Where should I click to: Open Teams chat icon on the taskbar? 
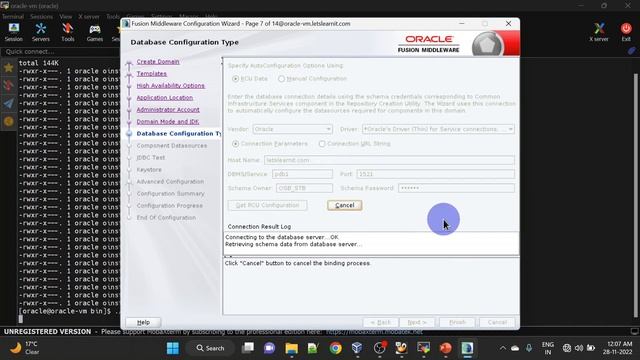pos(269,348)
